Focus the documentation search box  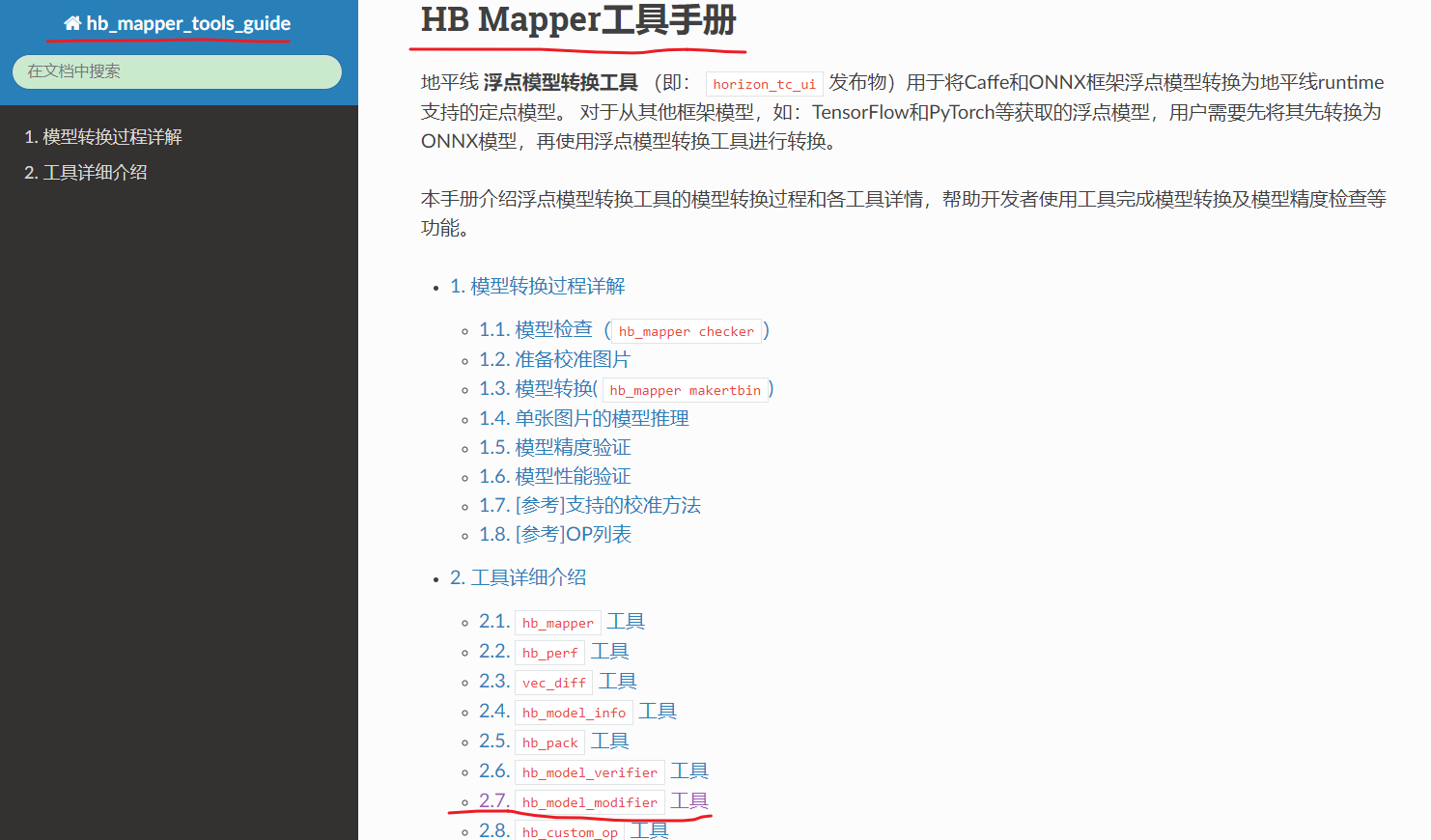click(177, 71)
